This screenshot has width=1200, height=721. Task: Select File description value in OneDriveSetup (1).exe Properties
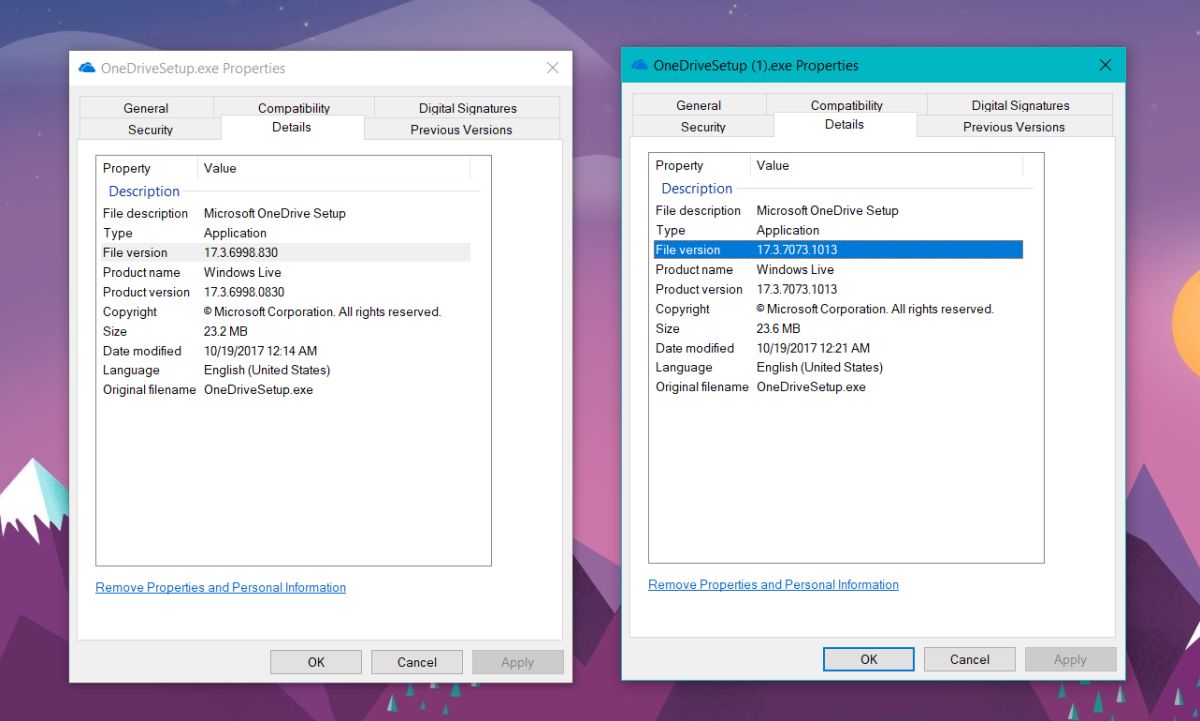[x=828, y=210]
